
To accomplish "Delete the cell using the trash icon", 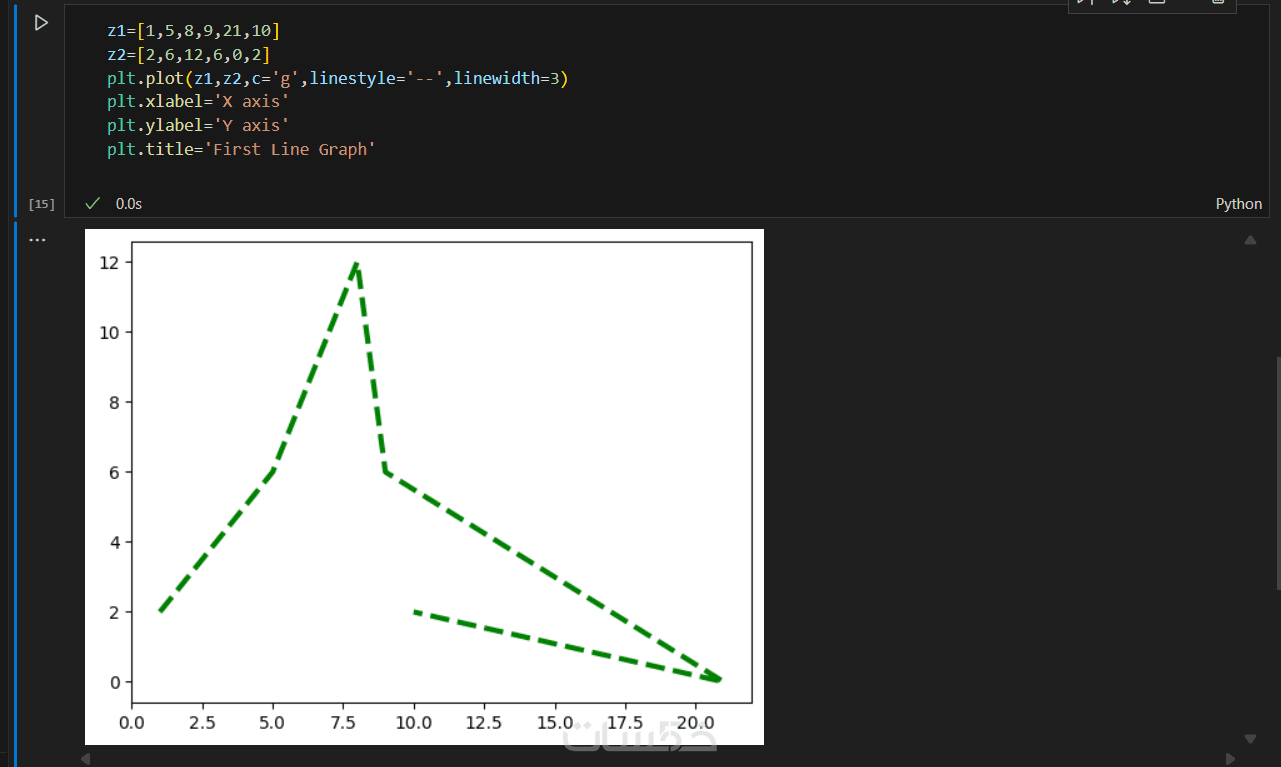I will pyautogui.click(x=1217, y=3).
